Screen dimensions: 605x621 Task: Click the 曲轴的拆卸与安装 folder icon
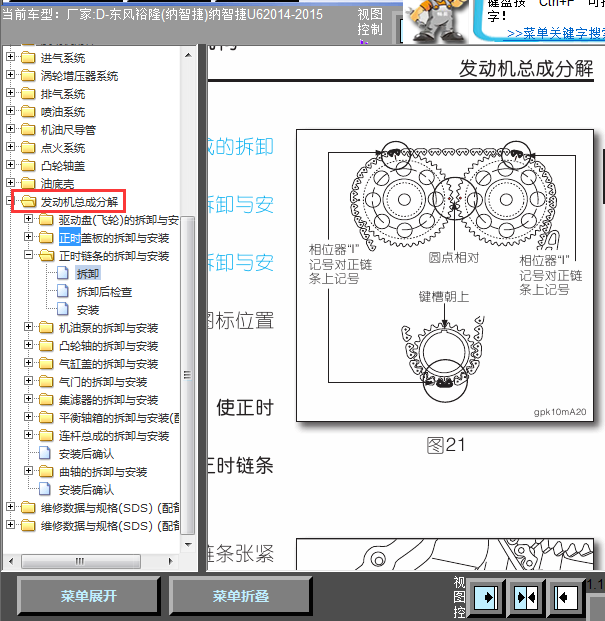pyautogui.click(x=46, y=472)
